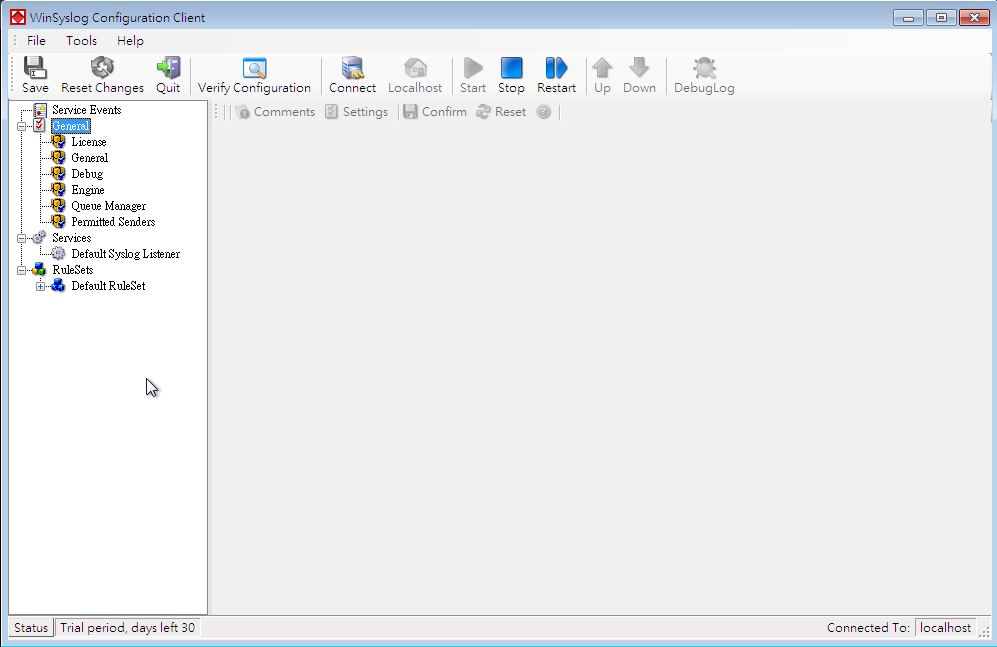The width and height of the screenshot is (997, 647).
Task: Click the Connect toolbar icon
Action: pyautogui.click(x=352, y=68)
